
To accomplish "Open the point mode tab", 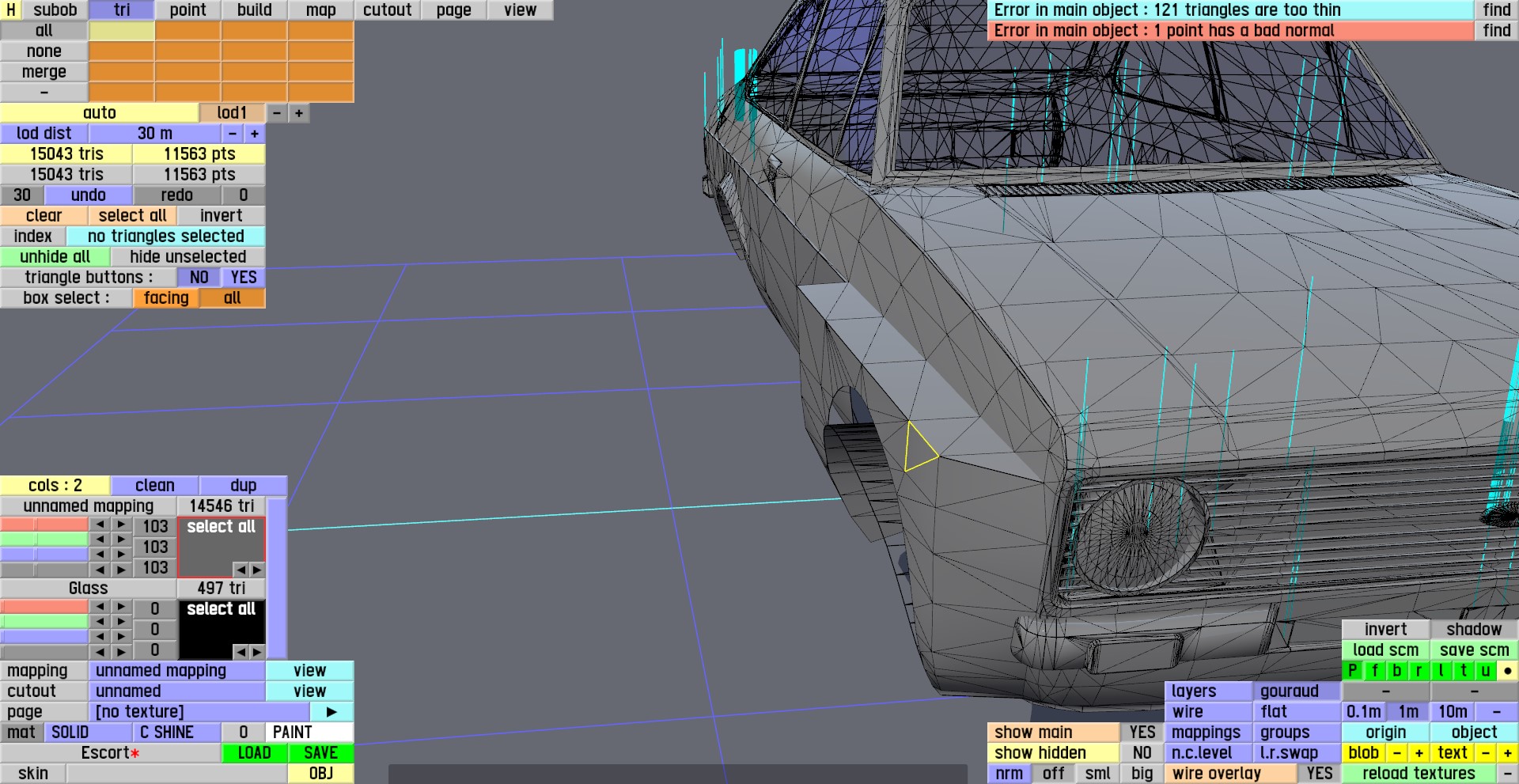I will tap(188, 10).
